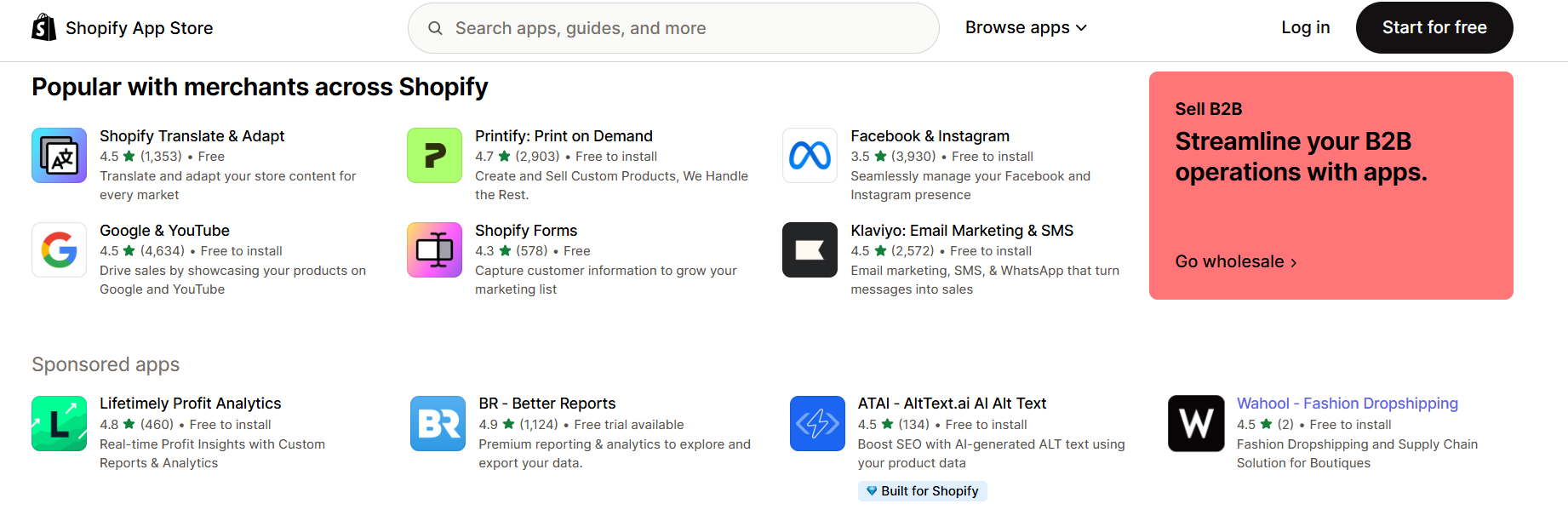
Task: Open the Shopify App Store home link
Action: pos(123,27)
